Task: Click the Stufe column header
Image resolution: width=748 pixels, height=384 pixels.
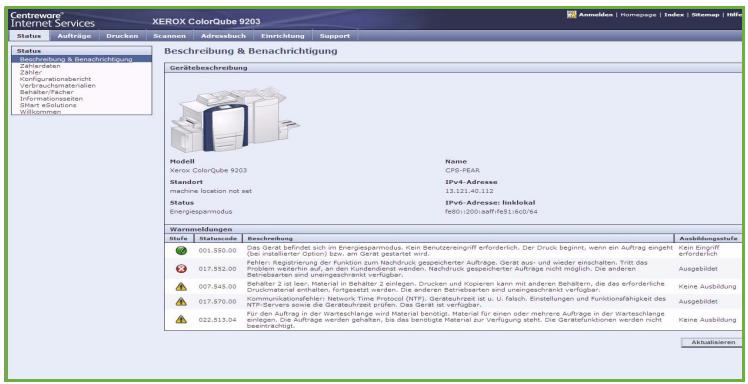Action: point(179,238)
